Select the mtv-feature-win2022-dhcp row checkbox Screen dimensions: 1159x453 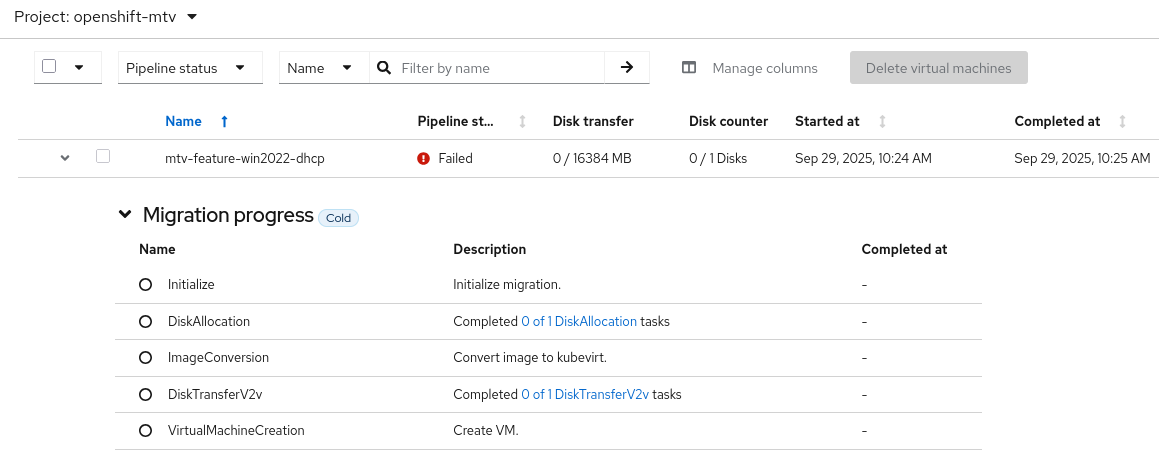pyautogui.click(x=103, y=157)
